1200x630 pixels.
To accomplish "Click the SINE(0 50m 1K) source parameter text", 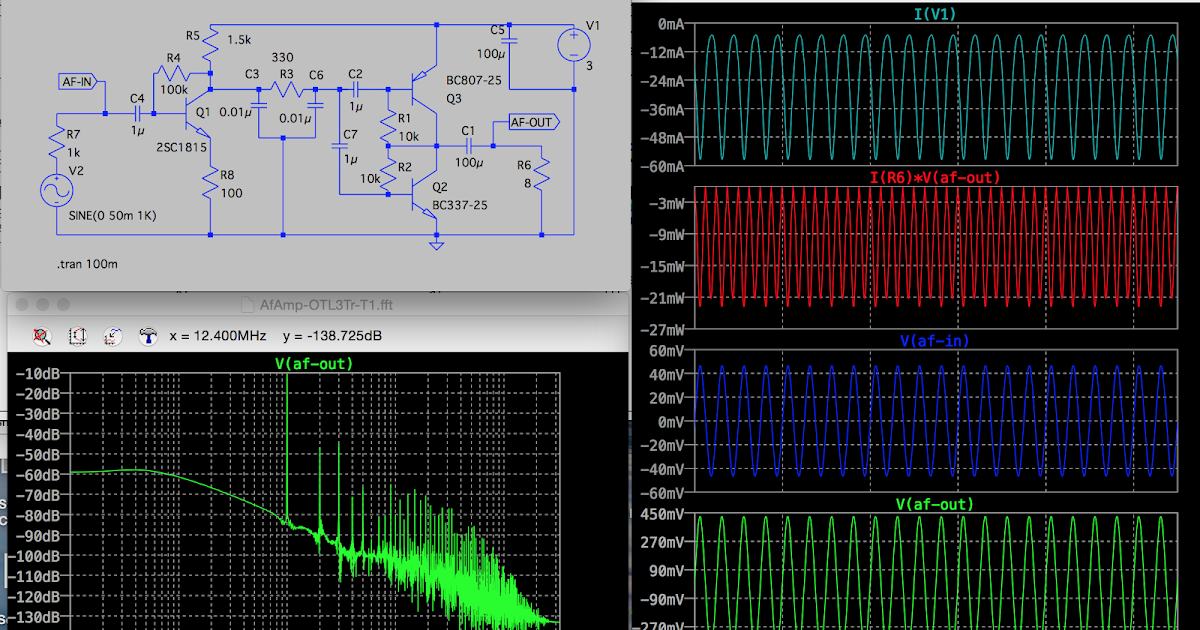I will click(110, 216).
